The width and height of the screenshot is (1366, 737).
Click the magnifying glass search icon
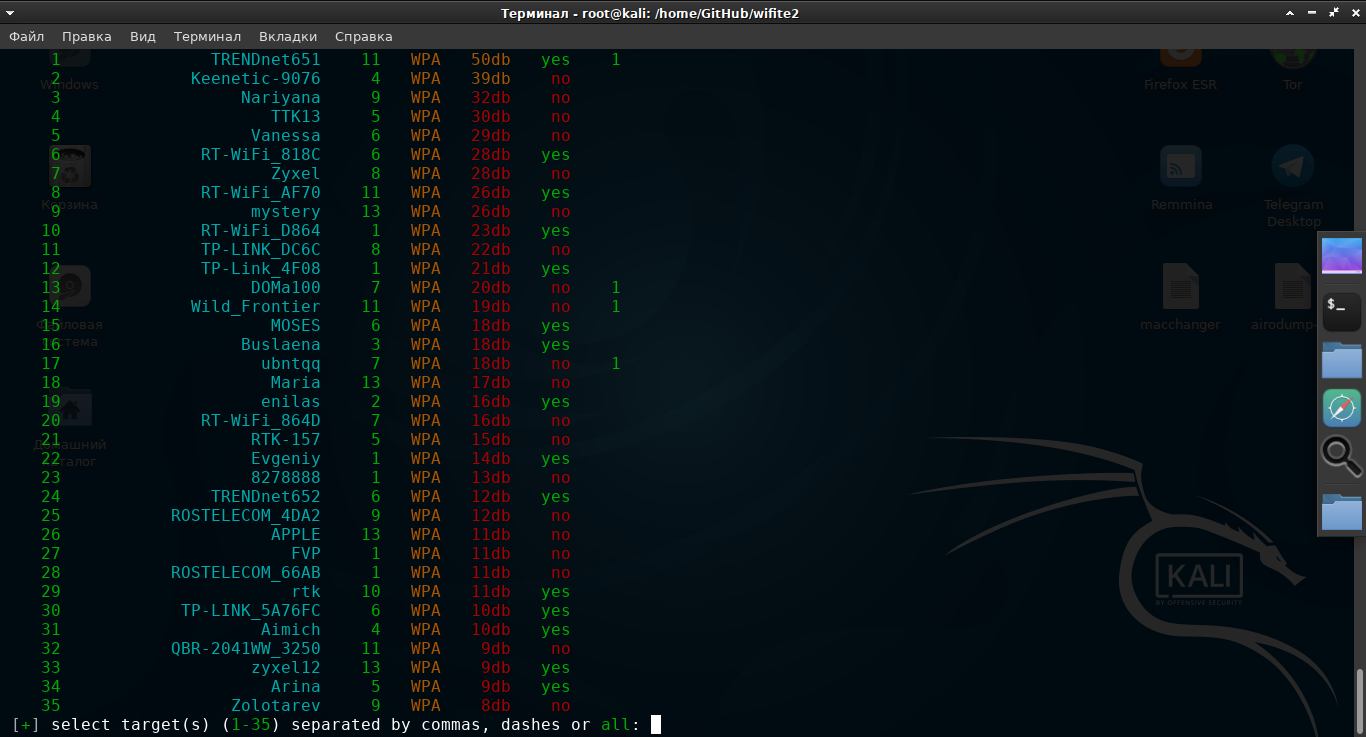click(x=1341, y=456)
